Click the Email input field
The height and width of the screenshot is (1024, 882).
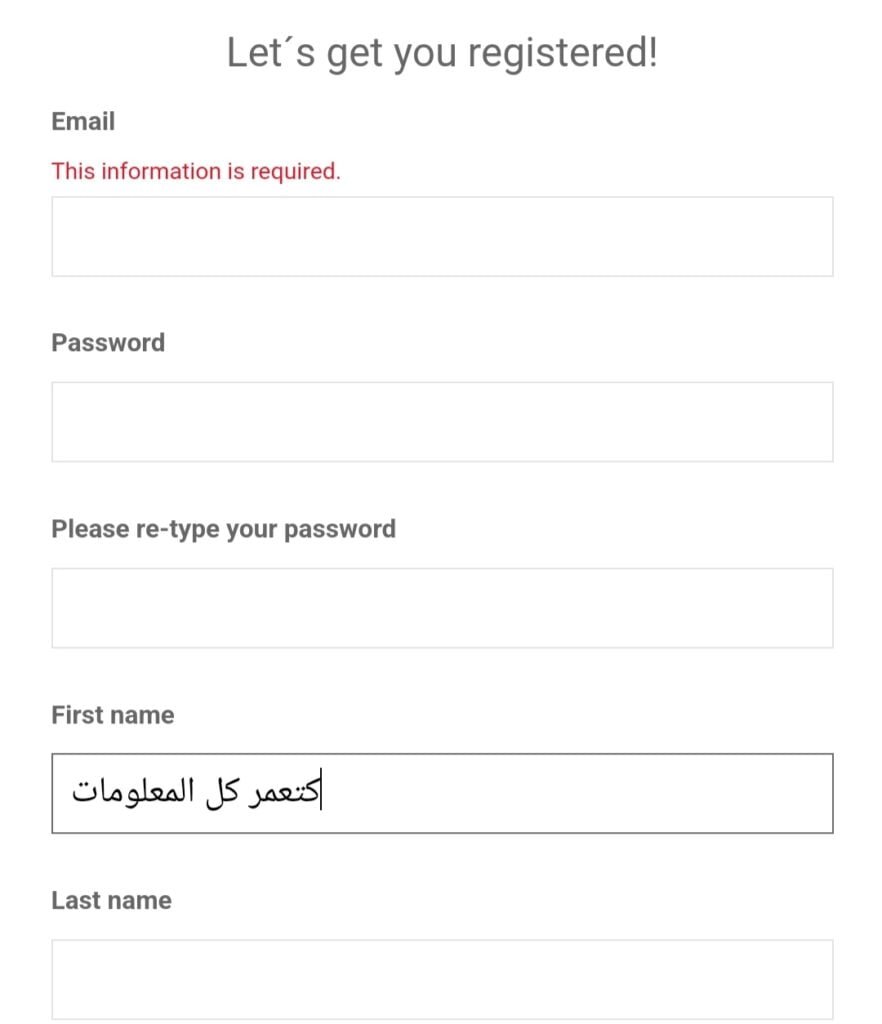tap(442, 236)
